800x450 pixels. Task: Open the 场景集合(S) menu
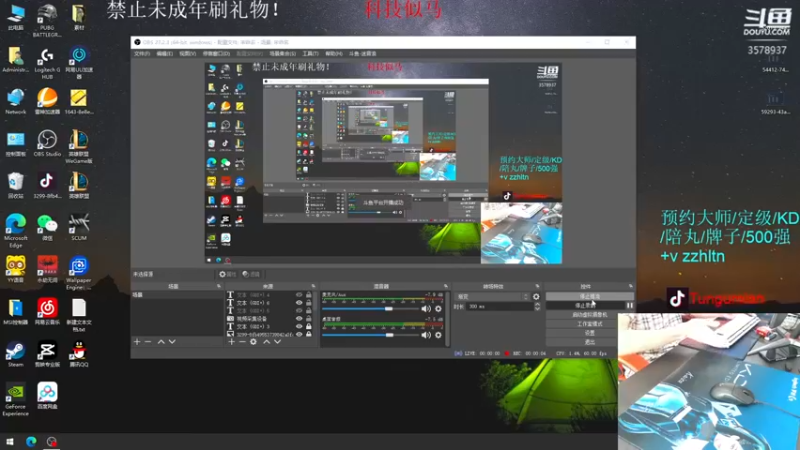[282, 54]
